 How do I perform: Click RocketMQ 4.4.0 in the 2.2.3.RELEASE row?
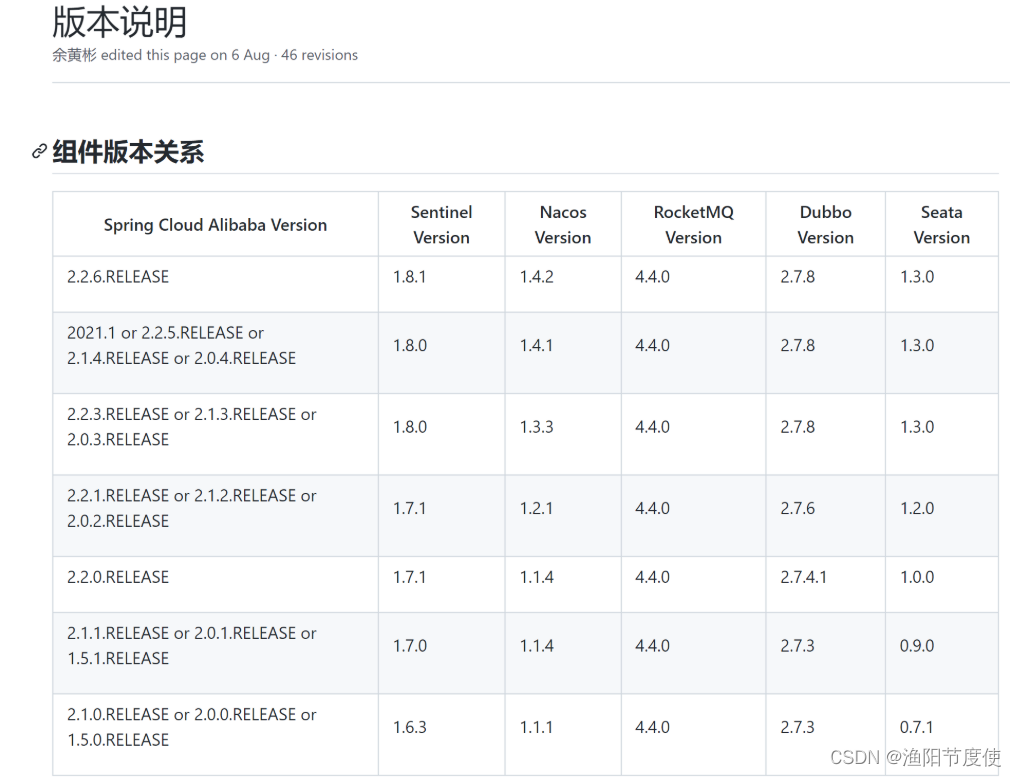pos(652,427)
